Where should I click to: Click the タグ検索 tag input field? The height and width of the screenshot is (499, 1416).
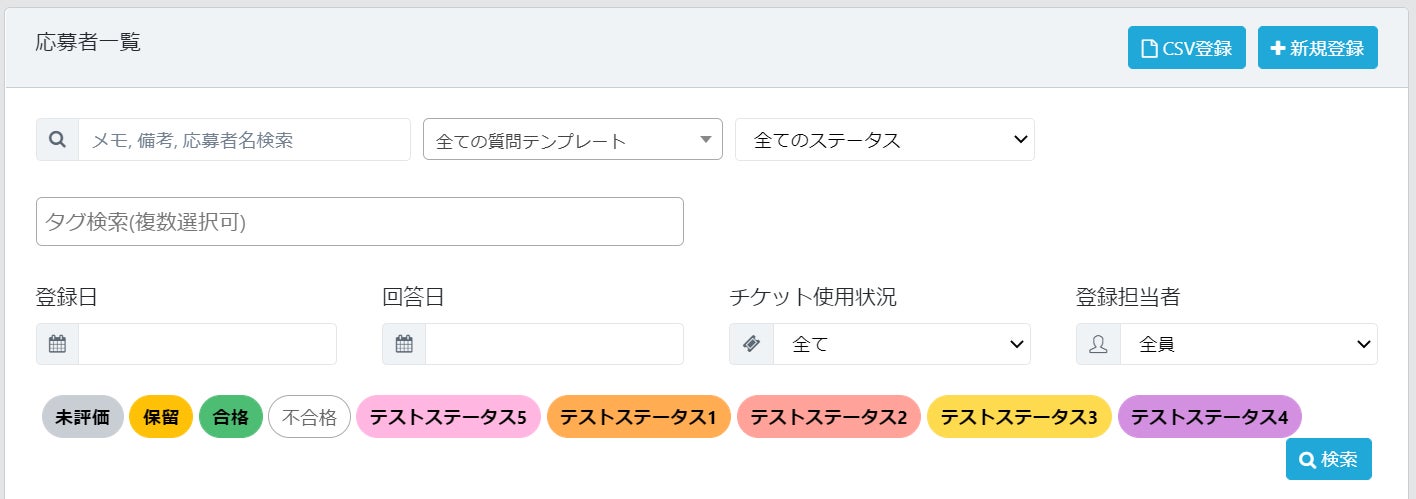pos(359,222)
